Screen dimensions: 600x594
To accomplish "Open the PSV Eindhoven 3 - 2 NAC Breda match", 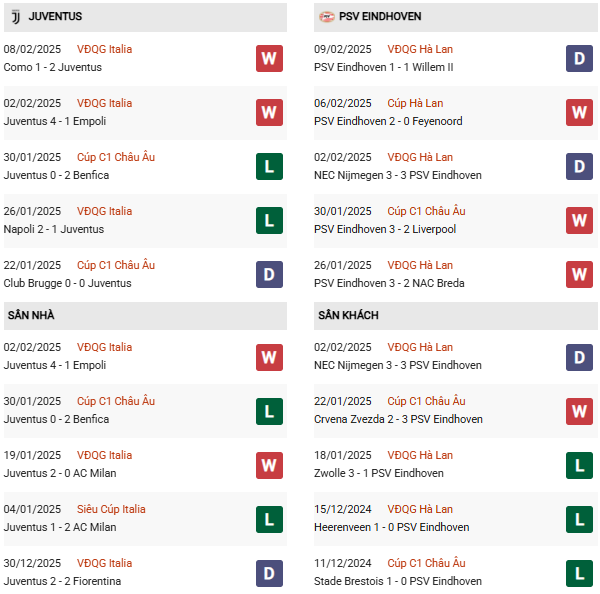I will [x=388, y=283].
